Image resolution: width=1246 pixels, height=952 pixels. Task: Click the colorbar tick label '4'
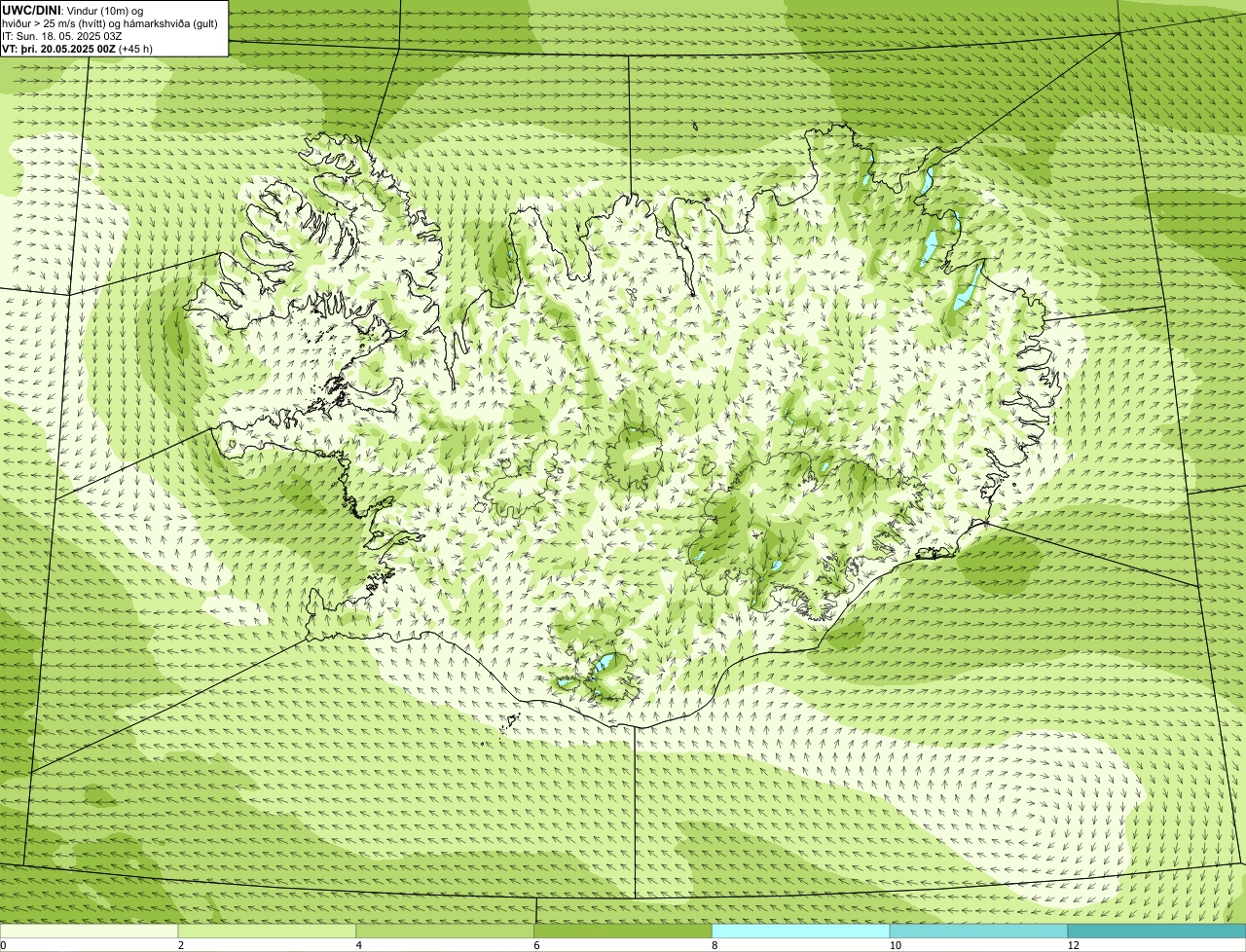358,945
